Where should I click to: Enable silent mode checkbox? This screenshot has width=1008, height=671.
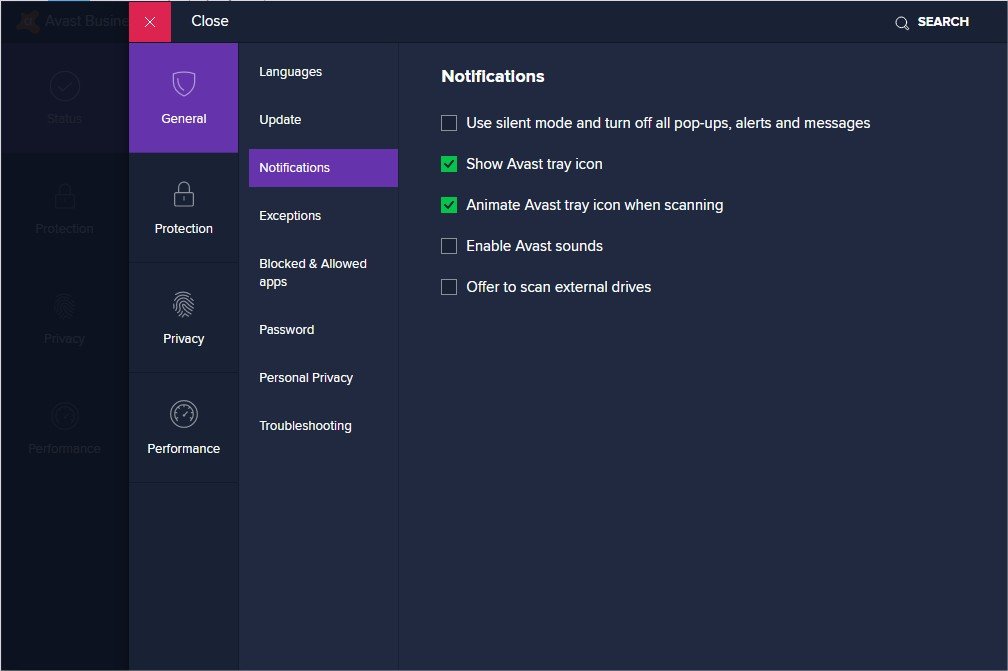coord(449,123)
